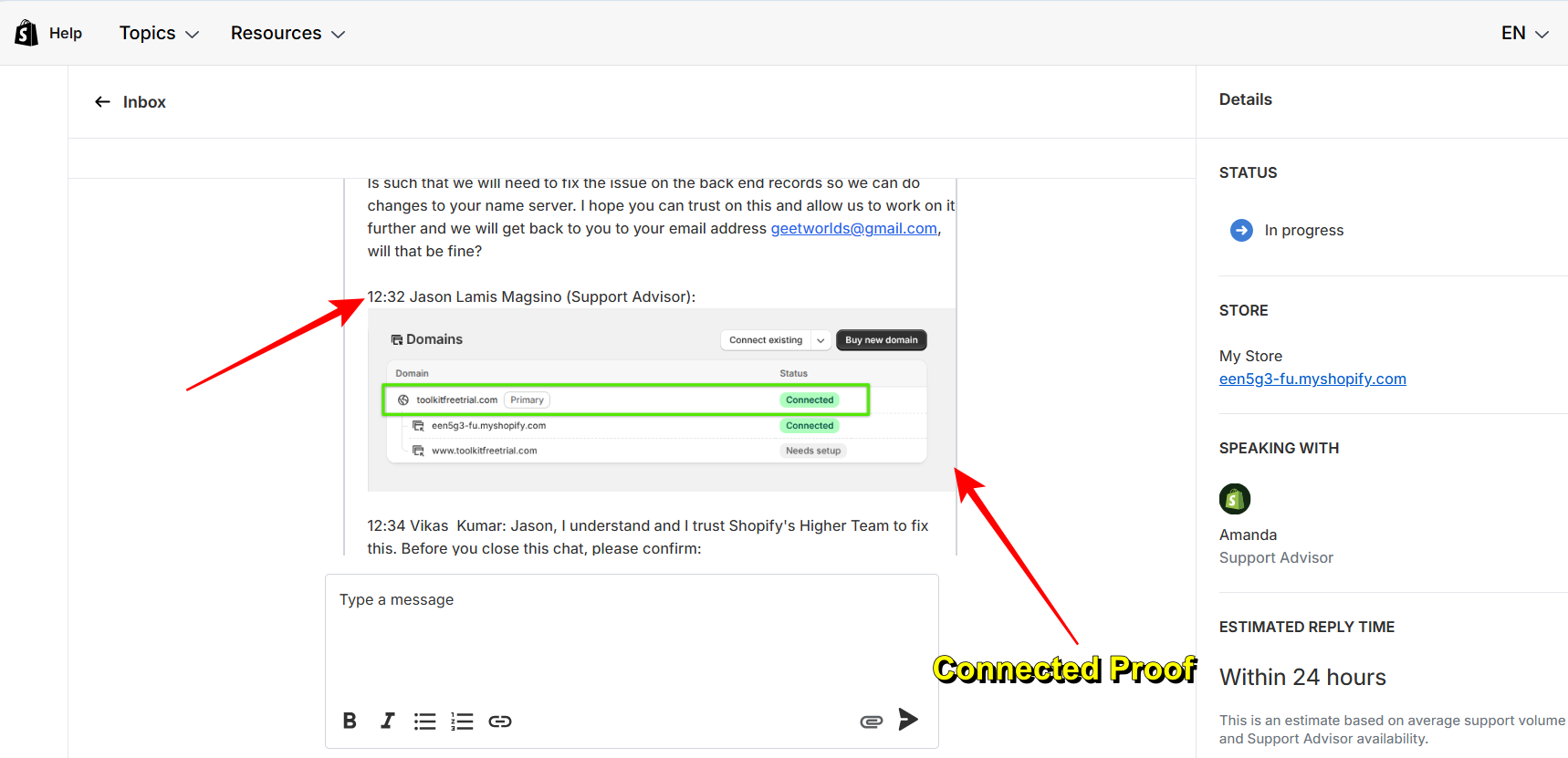Image resolution: width=1568 pixels, height=758 pixels.
Task: Click the Shopify bag logo
Action: tap(26, 33)
